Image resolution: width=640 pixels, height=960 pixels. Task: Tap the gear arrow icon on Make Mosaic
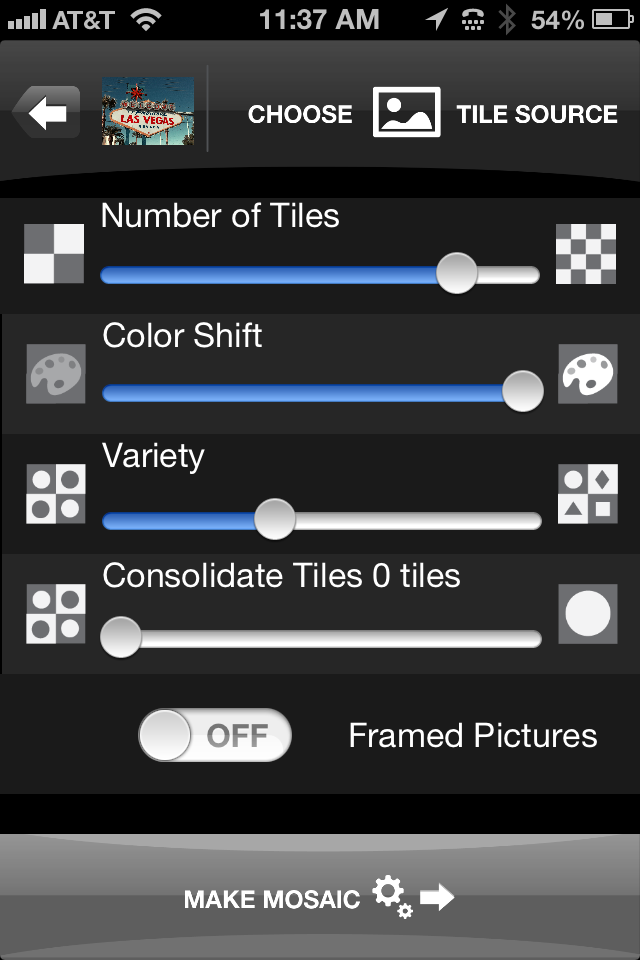click(413, 897)
